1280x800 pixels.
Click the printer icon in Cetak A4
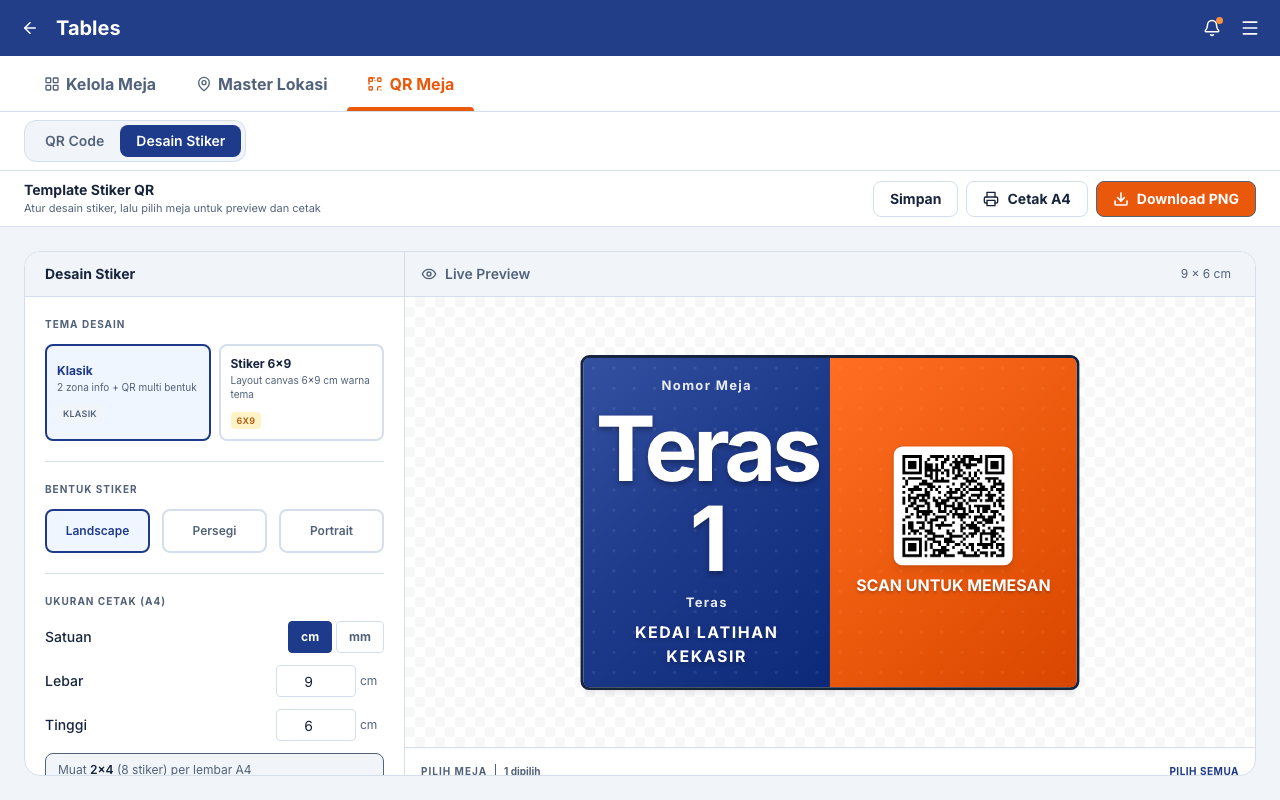coord(991,199)
